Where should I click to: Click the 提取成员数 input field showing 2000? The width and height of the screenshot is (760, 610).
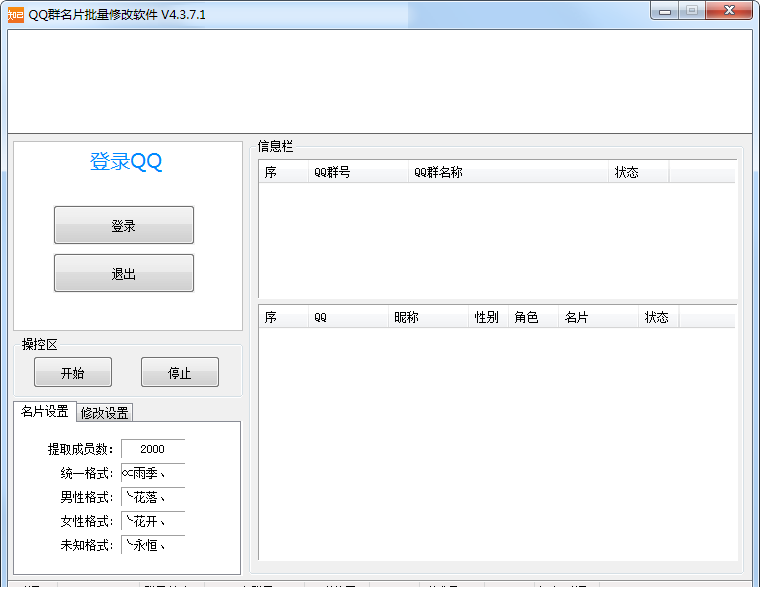(153, 449)
